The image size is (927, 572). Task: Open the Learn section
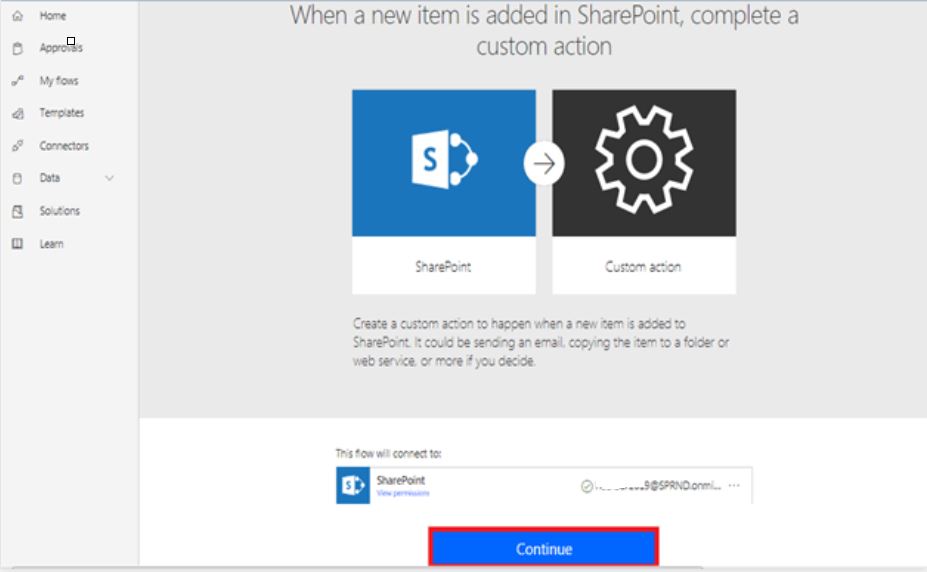click(51, 244)
